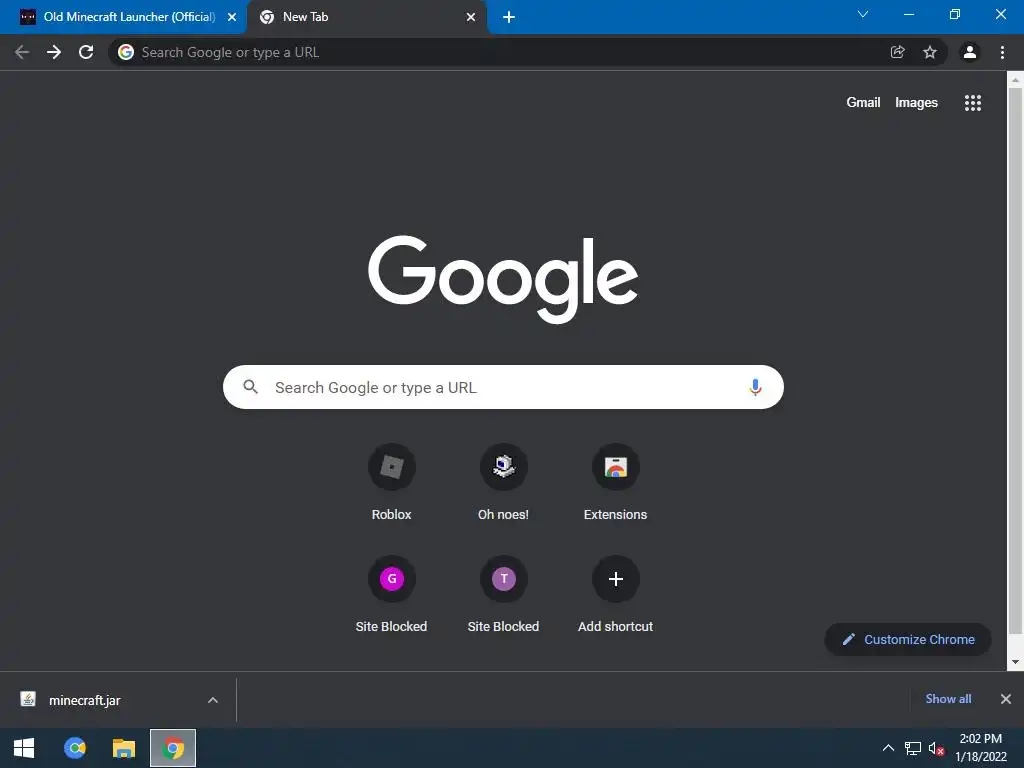Open the Images link
Screen dimensions: 1024x768
(916, 103)
